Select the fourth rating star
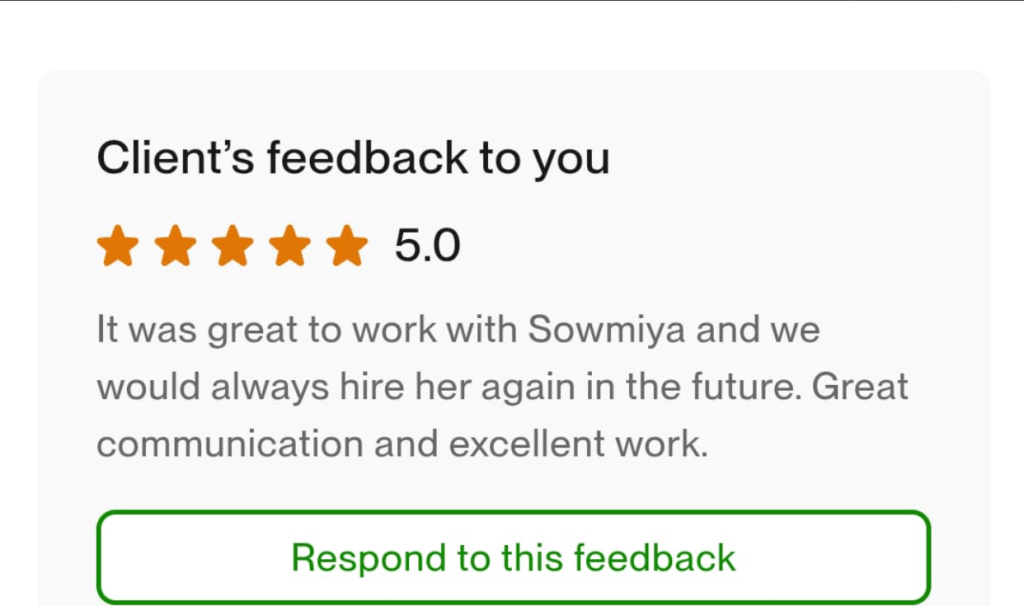 pyautogui.click(x=290, y=246)
